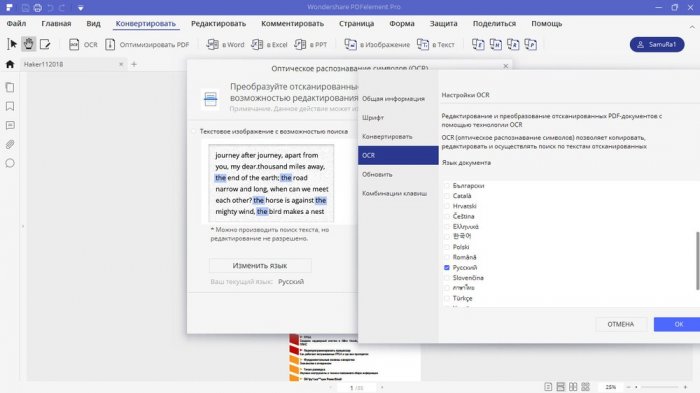The image size is (700, 393).
Task: Open the bookmarks panel icon in sidebar
Action: pyautogui.click(x=10, y=106)
